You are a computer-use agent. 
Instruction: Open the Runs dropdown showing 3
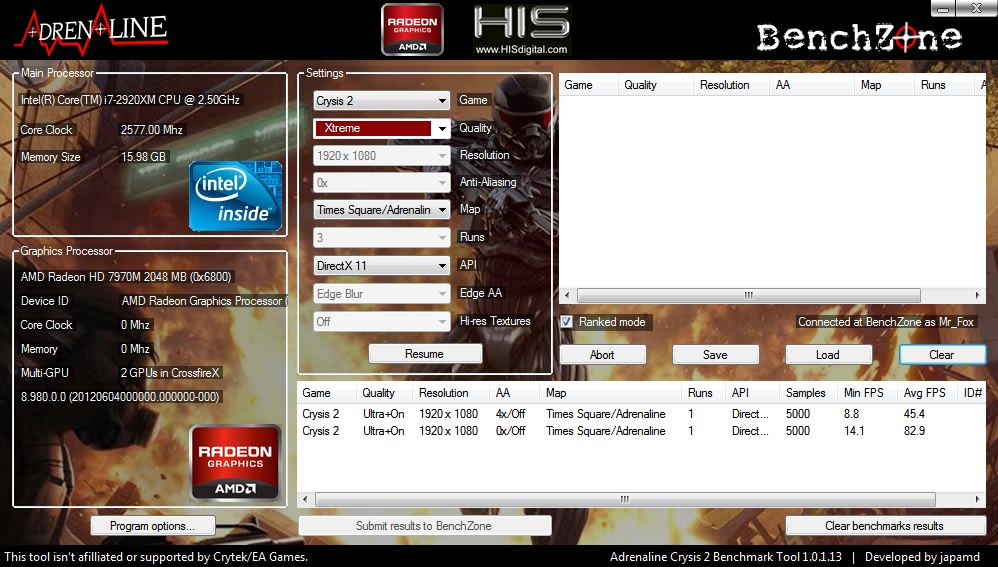coord(382,237)
